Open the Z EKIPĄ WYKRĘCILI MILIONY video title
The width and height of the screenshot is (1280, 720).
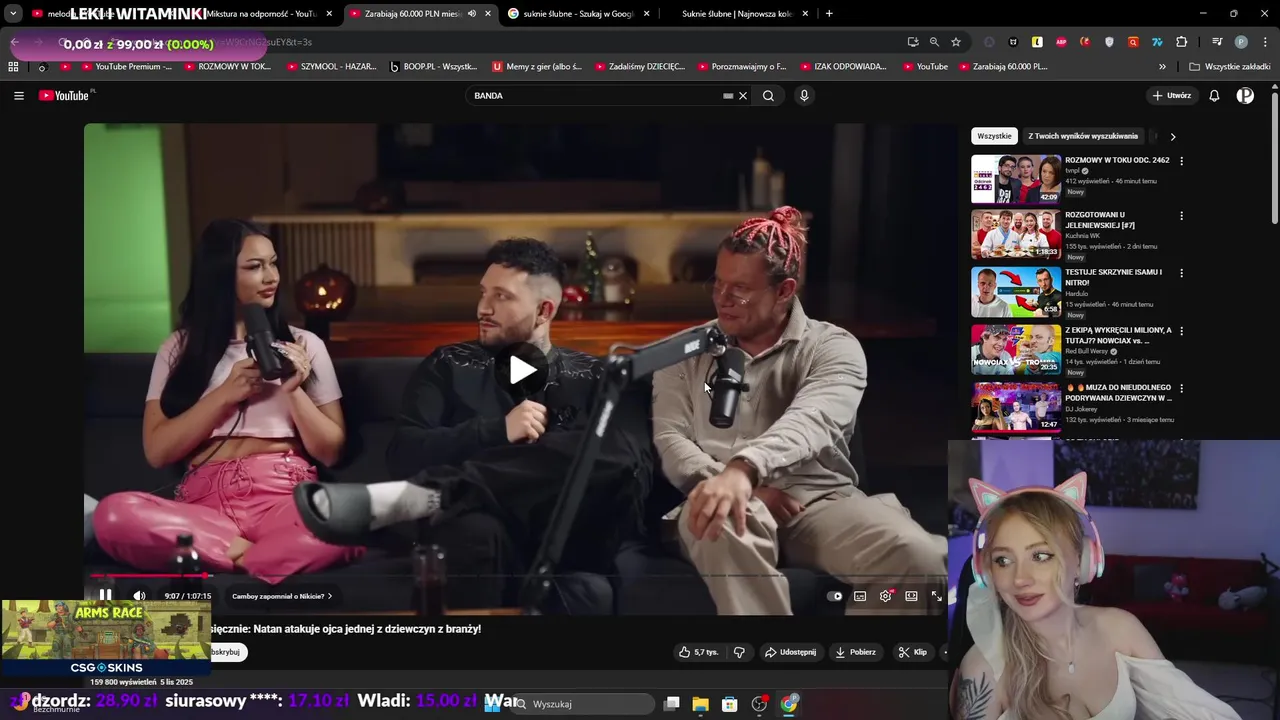1118,335
